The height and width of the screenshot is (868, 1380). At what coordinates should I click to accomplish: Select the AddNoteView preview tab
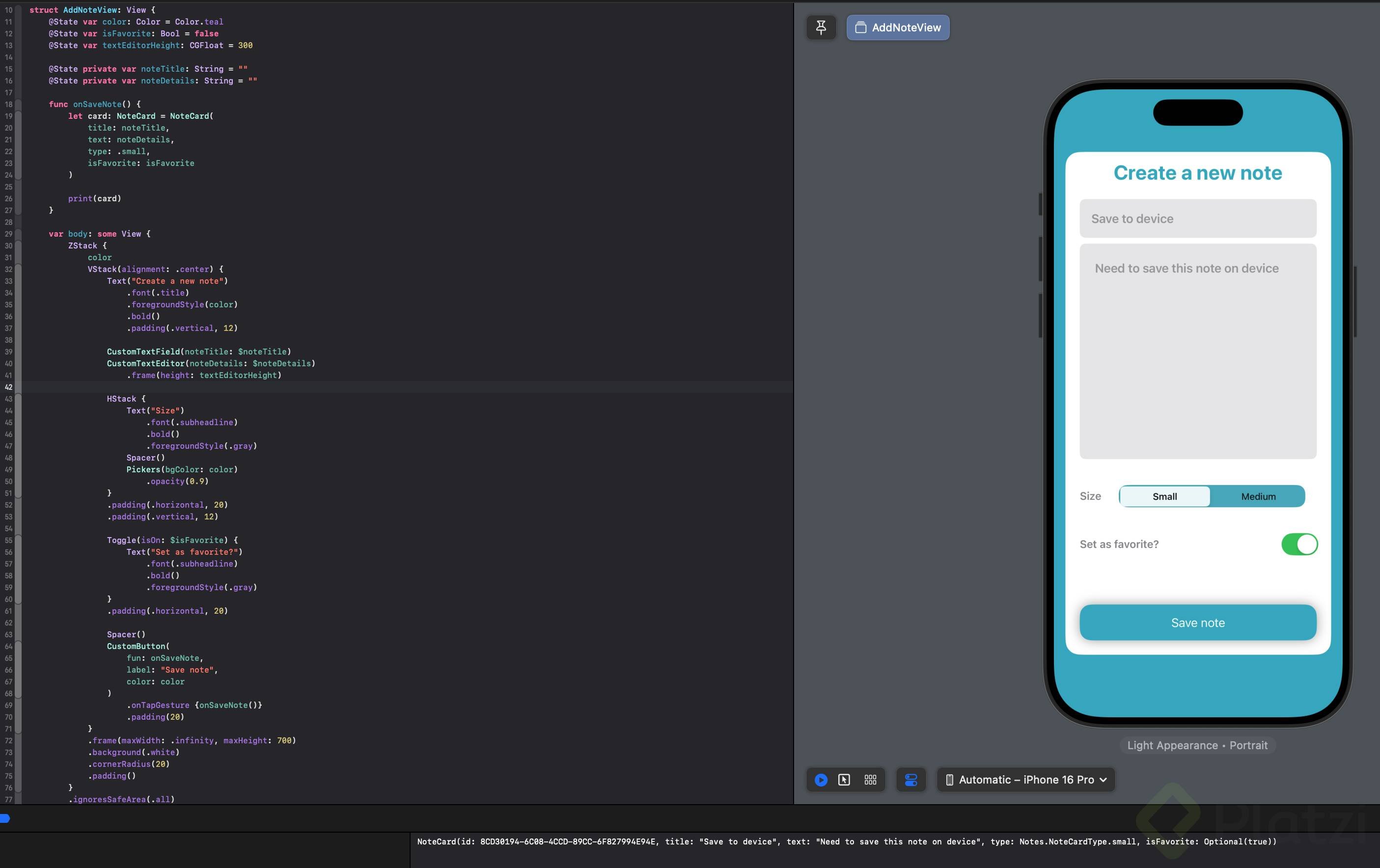[897, 27]
